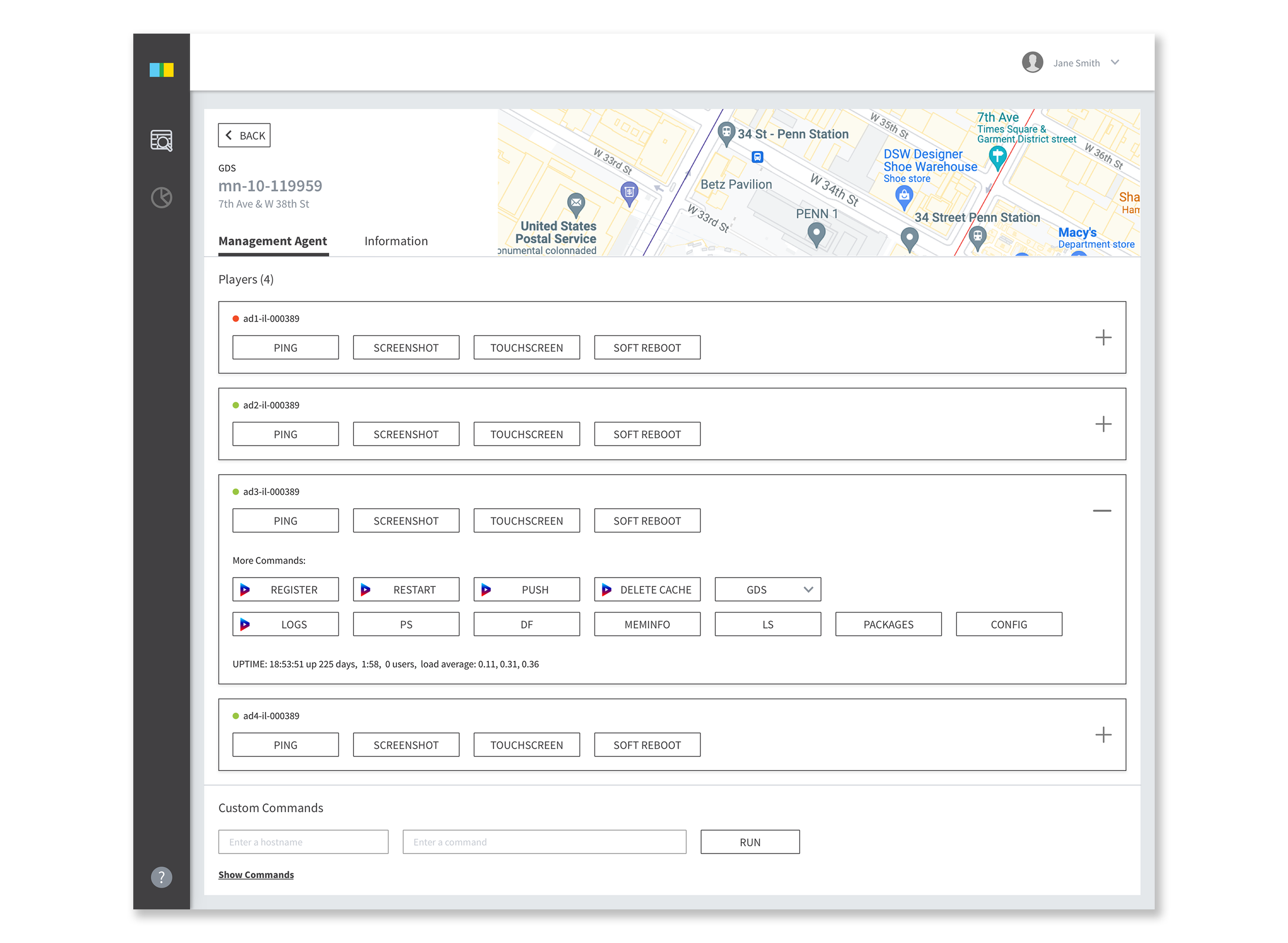Expand the ad4-il-000389 player panel
Screen dimensions: 1288x943
(x=1103, y=734)
